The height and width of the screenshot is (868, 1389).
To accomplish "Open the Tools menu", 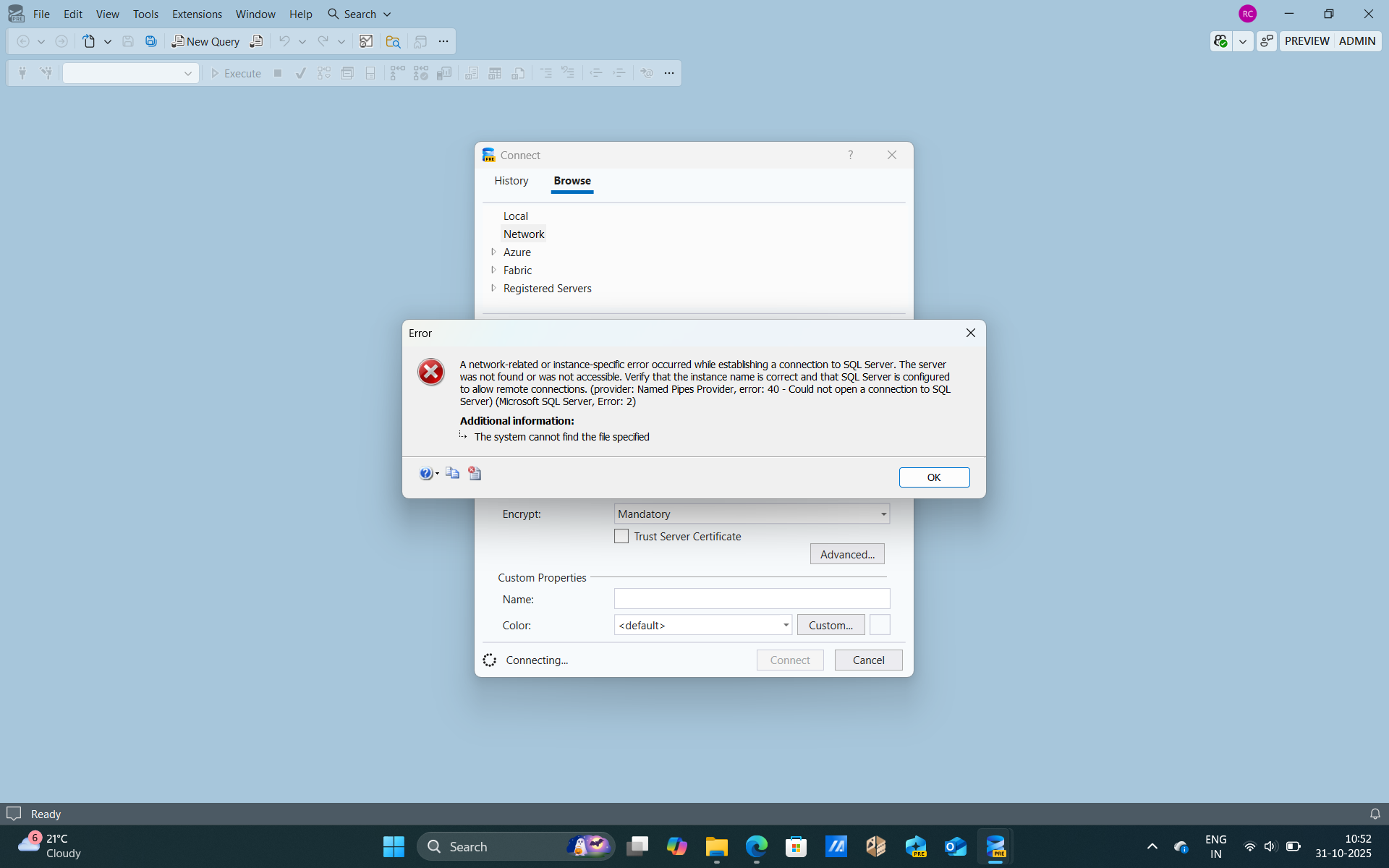I will point(145,14).
